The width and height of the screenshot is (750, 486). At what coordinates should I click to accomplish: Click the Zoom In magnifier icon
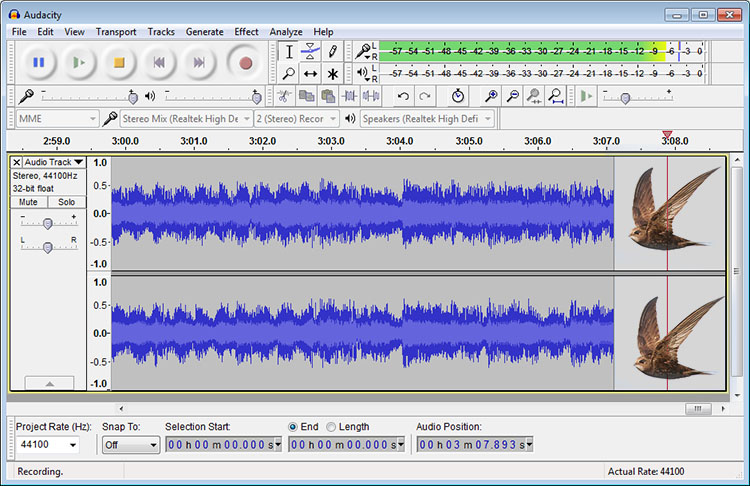coord(490,97)
